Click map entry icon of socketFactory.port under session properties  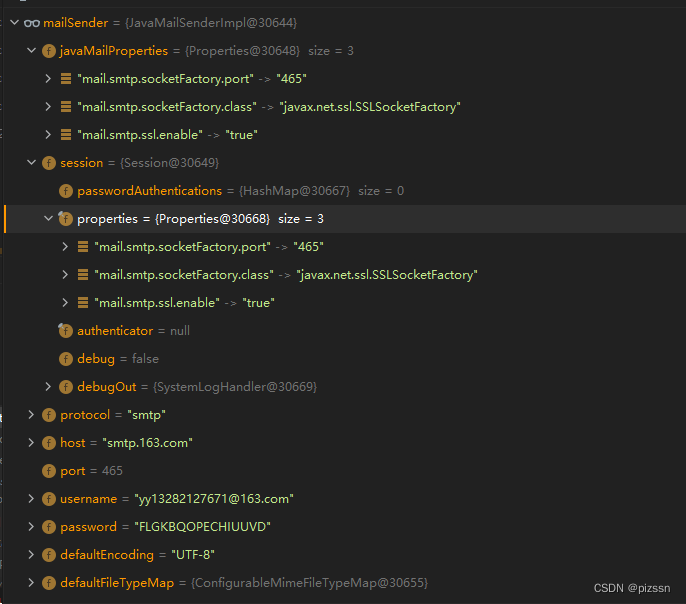pyautogui.click(x=83, y=247)
